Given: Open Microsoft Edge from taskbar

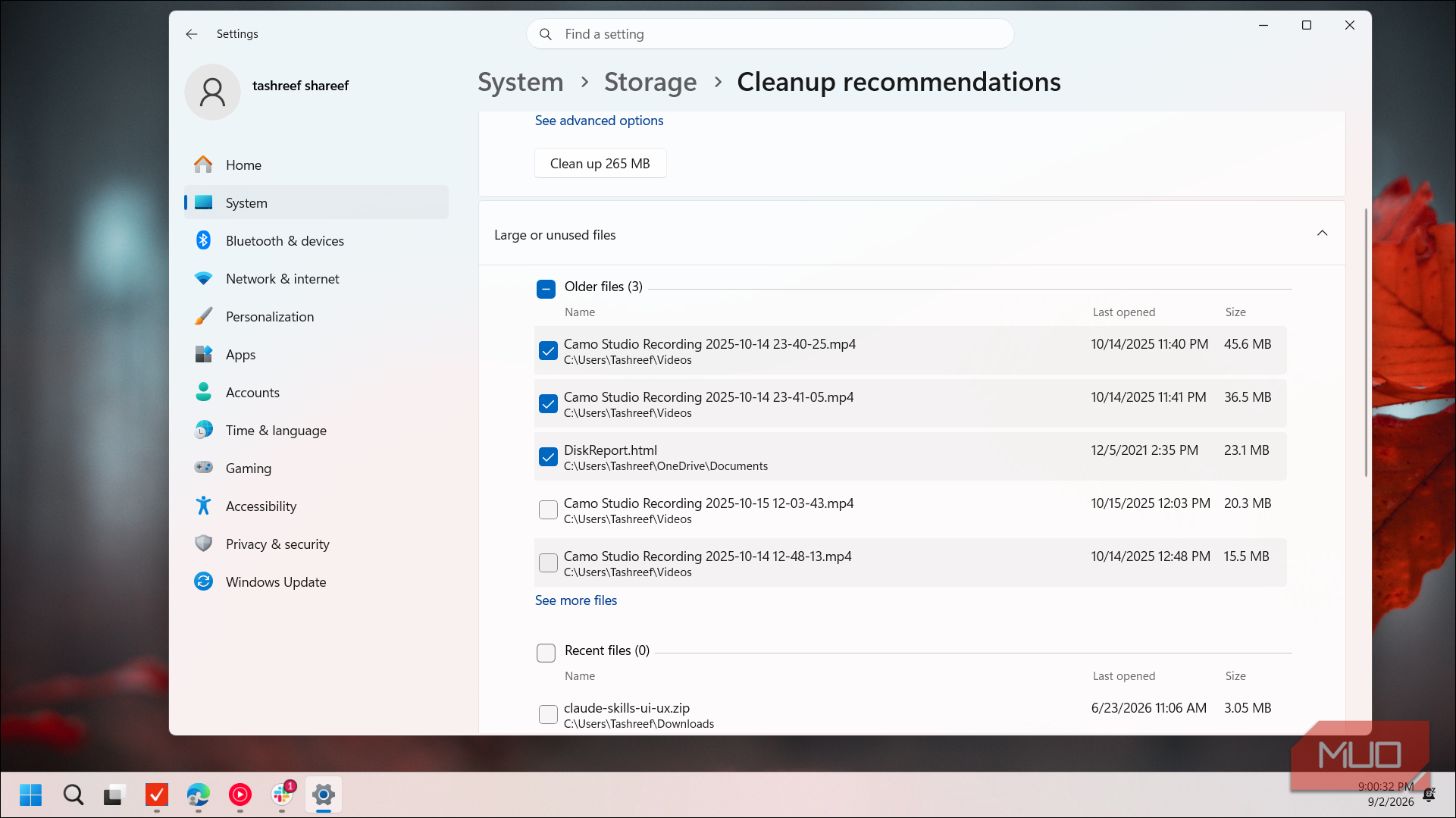Looking at the screenshot, I should pyautogui.click(x=198, y=794).
